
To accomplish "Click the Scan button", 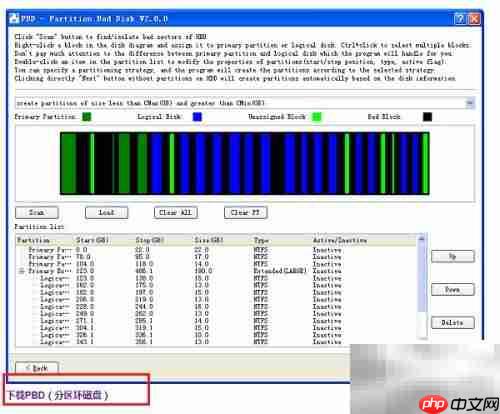I will (37, 213).
